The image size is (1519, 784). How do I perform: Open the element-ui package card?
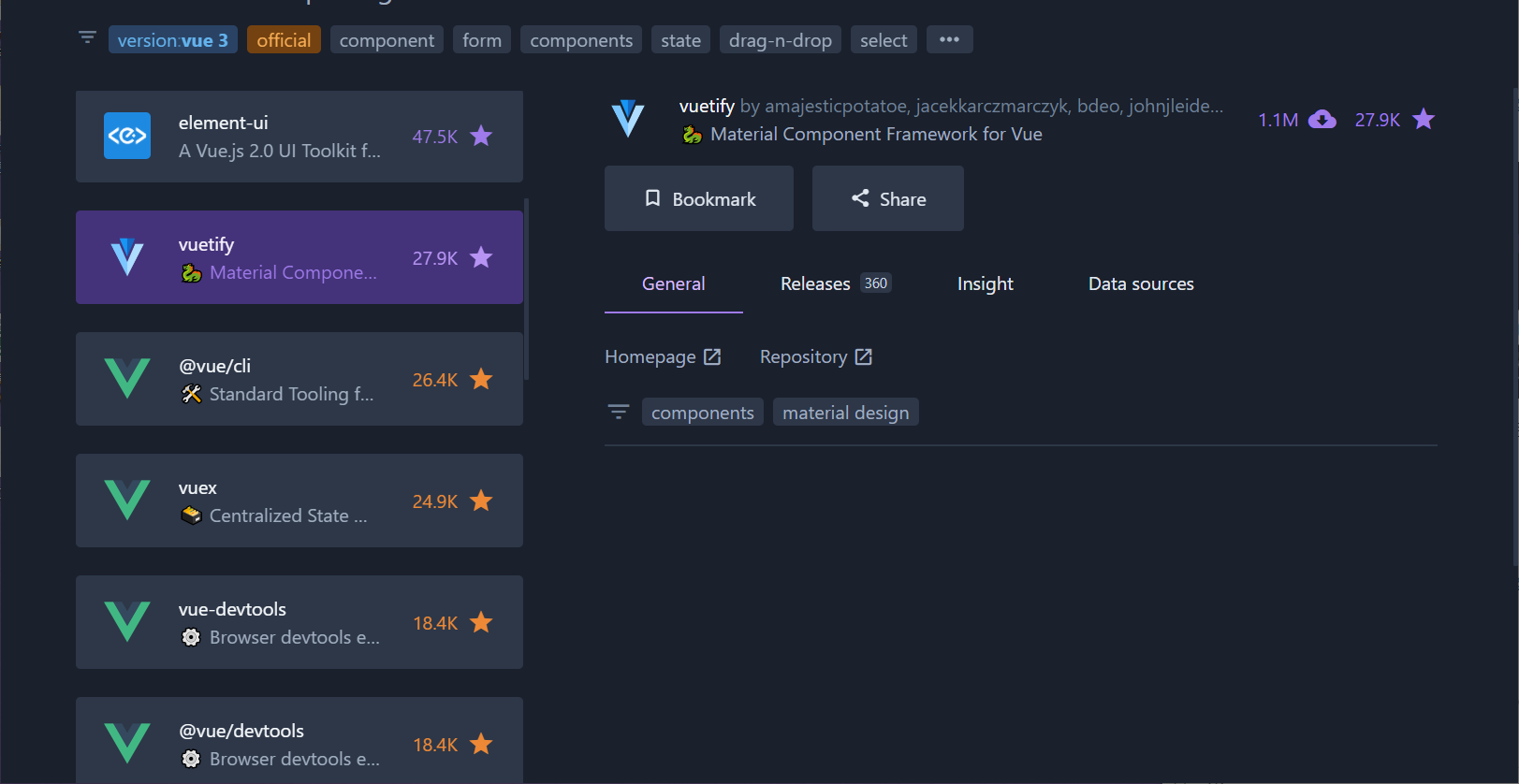[299, 137]
